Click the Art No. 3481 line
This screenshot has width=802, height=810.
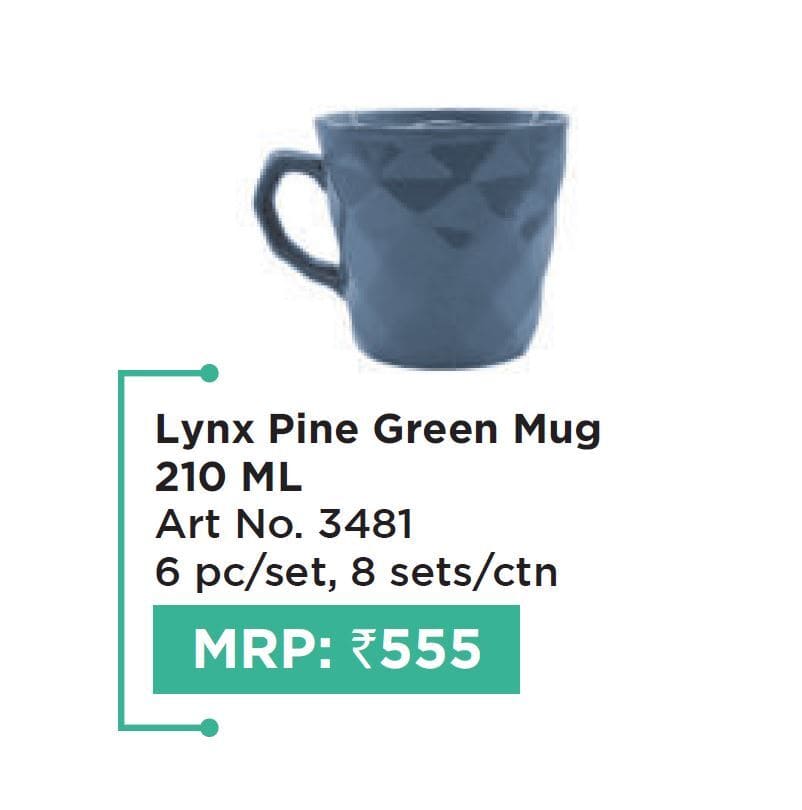coord(284,524)
